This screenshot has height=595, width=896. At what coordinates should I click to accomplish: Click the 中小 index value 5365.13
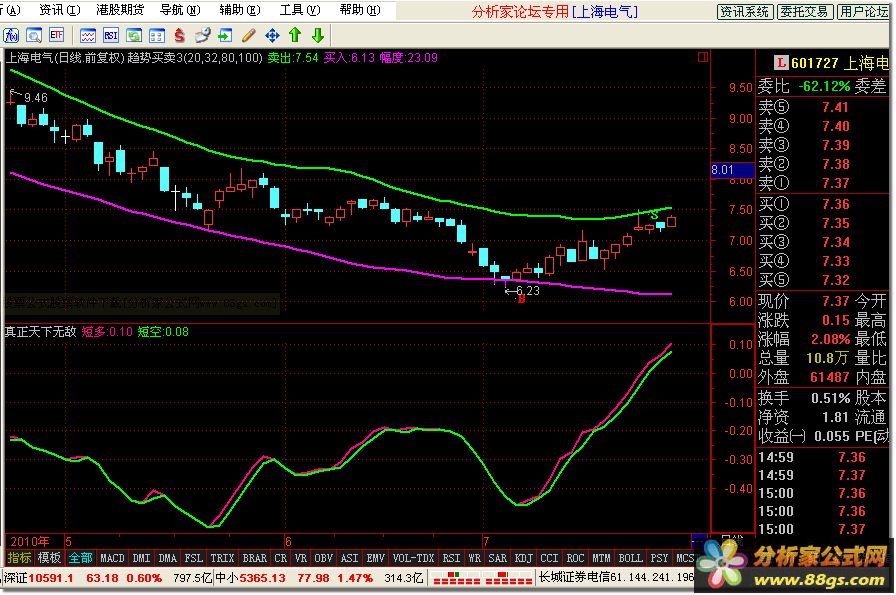click(262, 578)
